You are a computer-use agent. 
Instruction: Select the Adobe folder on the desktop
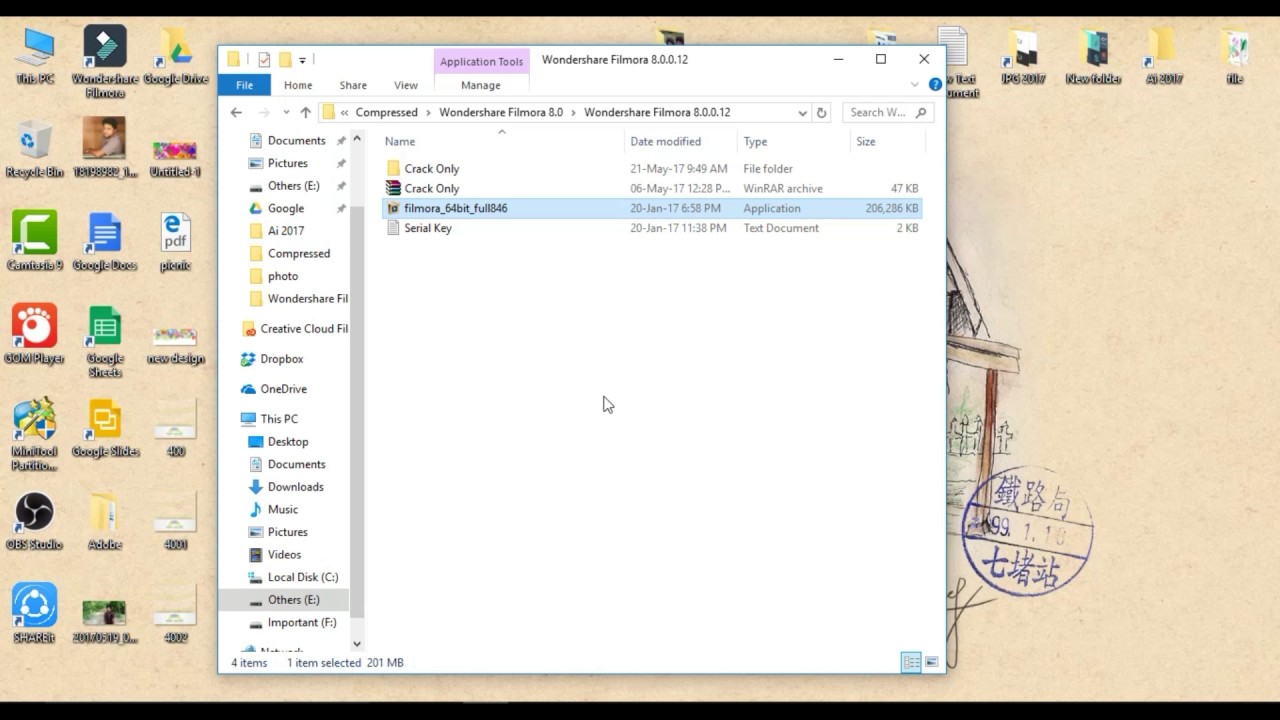point(105,522)
